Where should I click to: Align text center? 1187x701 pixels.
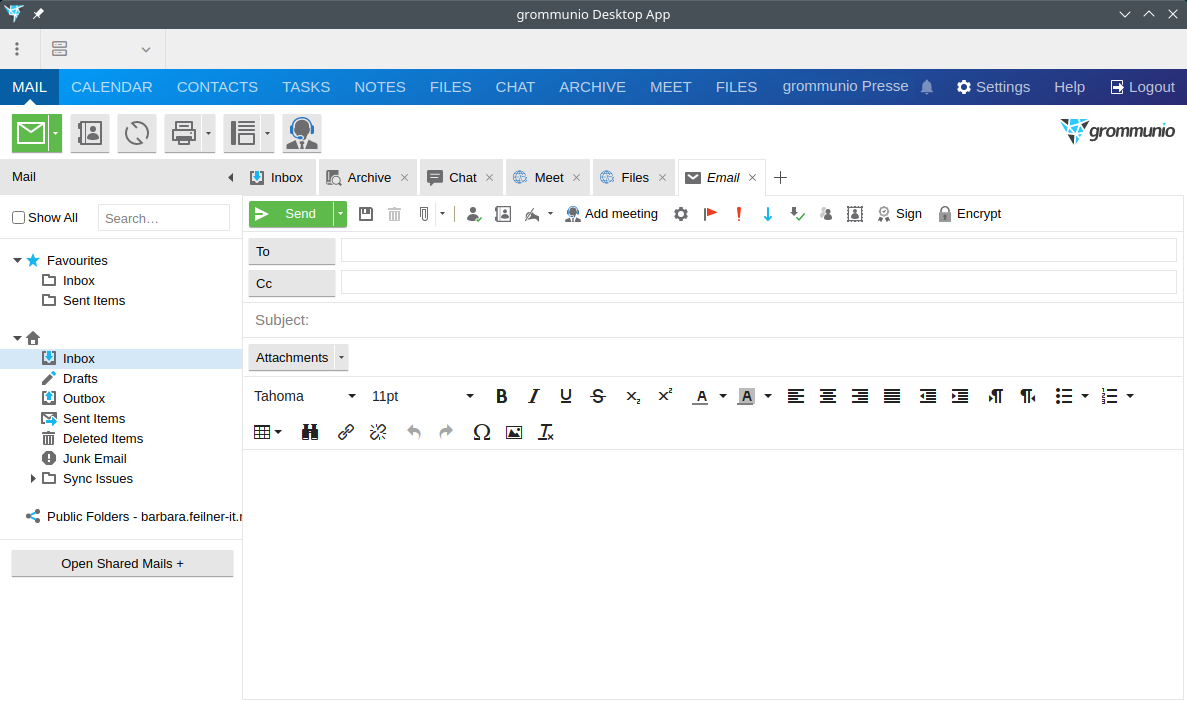pyautogui.click(x=828, y=396)
